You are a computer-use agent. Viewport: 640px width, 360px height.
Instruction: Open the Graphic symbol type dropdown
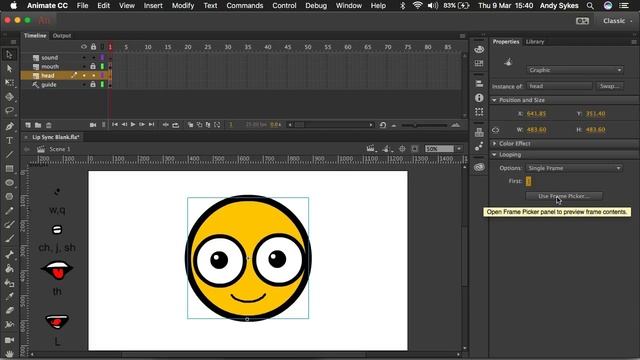pyautogui.click(x=575, y=70)
